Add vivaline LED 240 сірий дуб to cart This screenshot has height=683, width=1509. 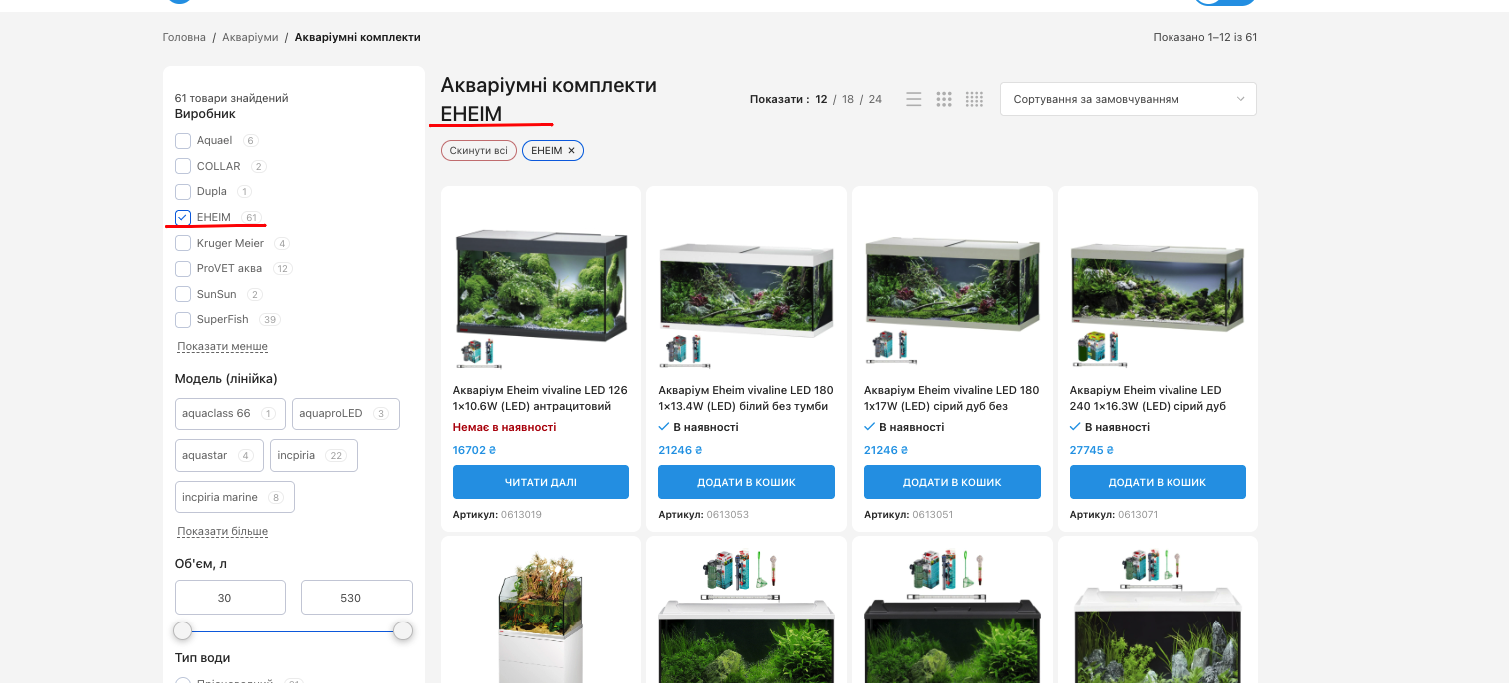tap(1158, 482)
